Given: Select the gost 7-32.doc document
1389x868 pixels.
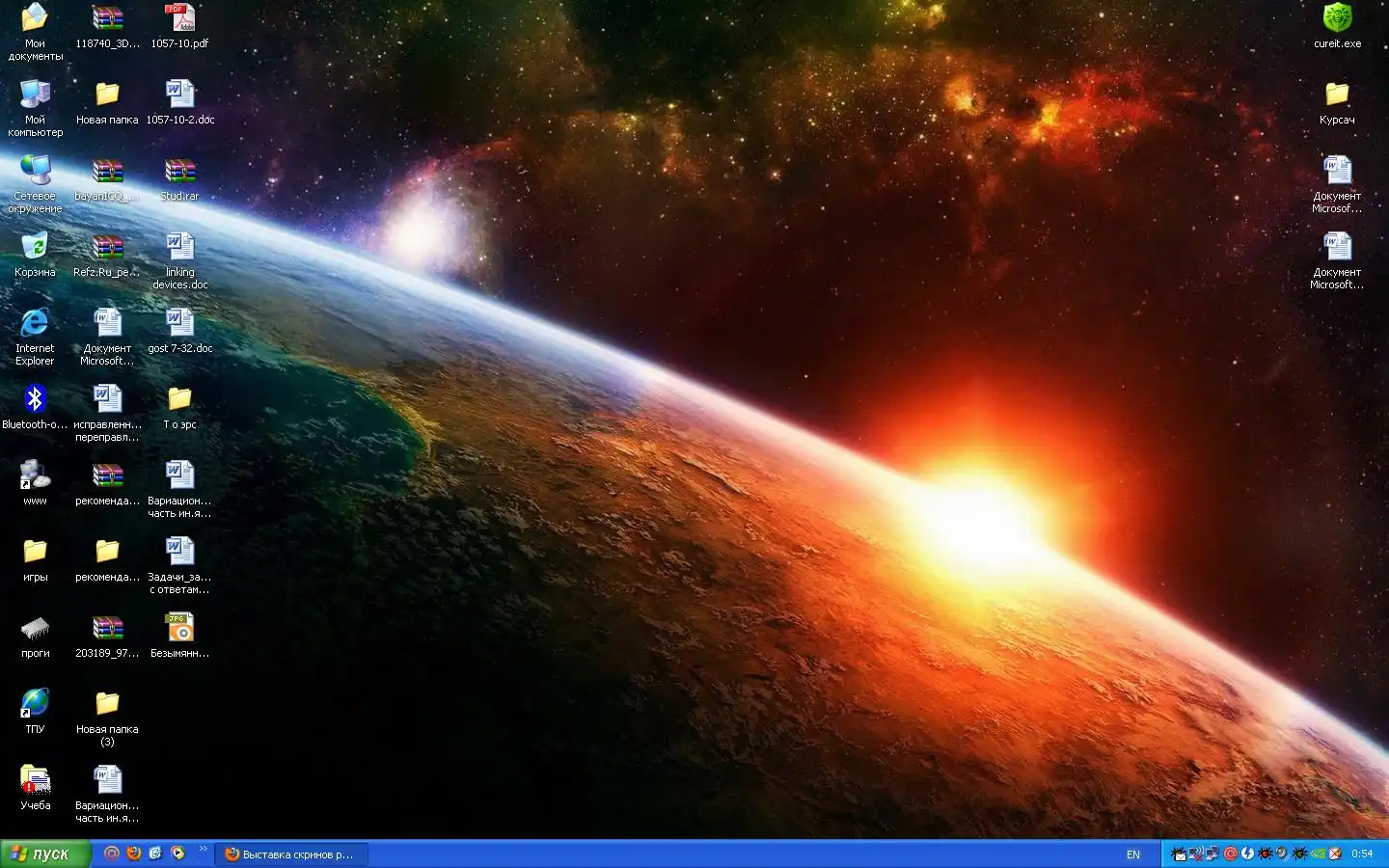Looking at the screenshot, I should (179, 323).
